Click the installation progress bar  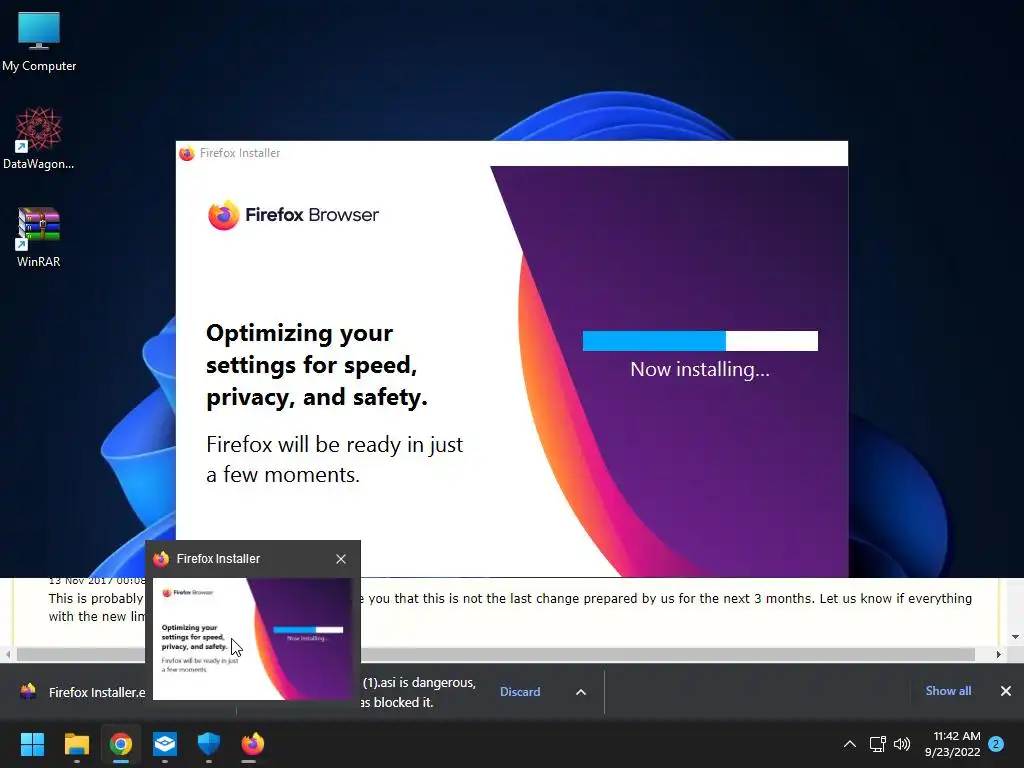click(700, 341)
